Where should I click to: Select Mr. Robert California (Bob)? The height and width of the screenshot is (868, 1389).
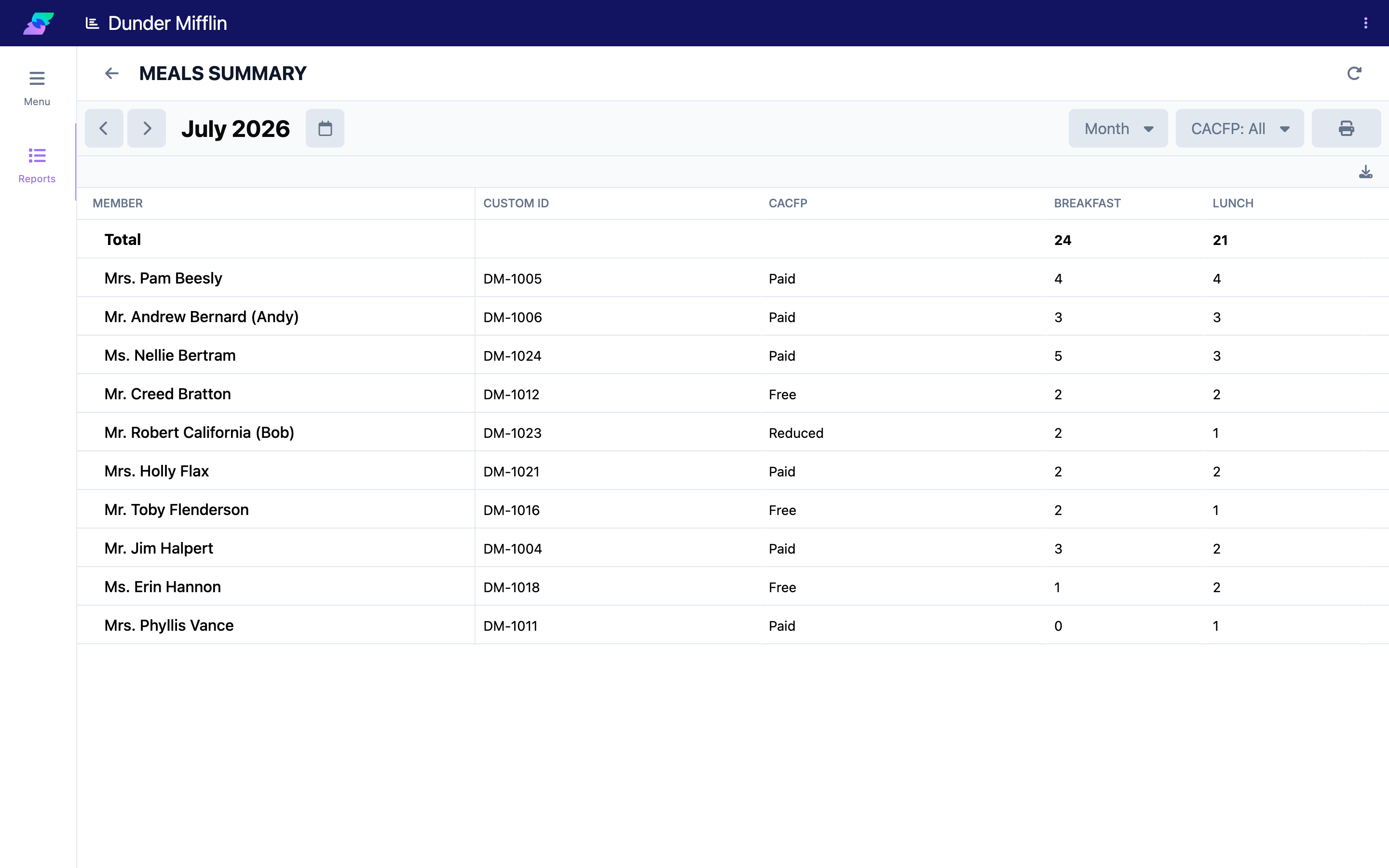coord(199,432)
